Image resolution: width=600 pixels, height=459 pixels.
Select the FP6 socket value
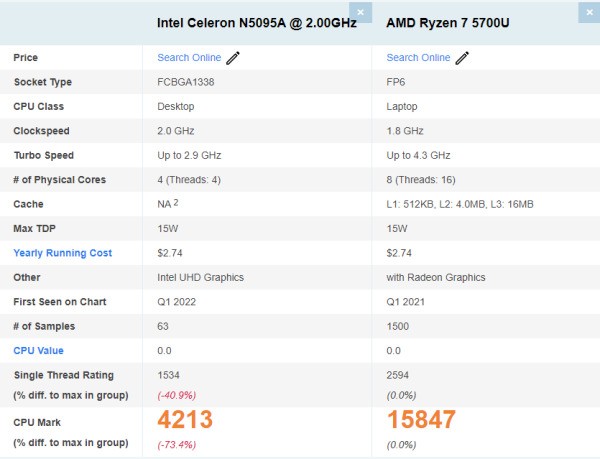pyautogui.click(x=396, y=82)
